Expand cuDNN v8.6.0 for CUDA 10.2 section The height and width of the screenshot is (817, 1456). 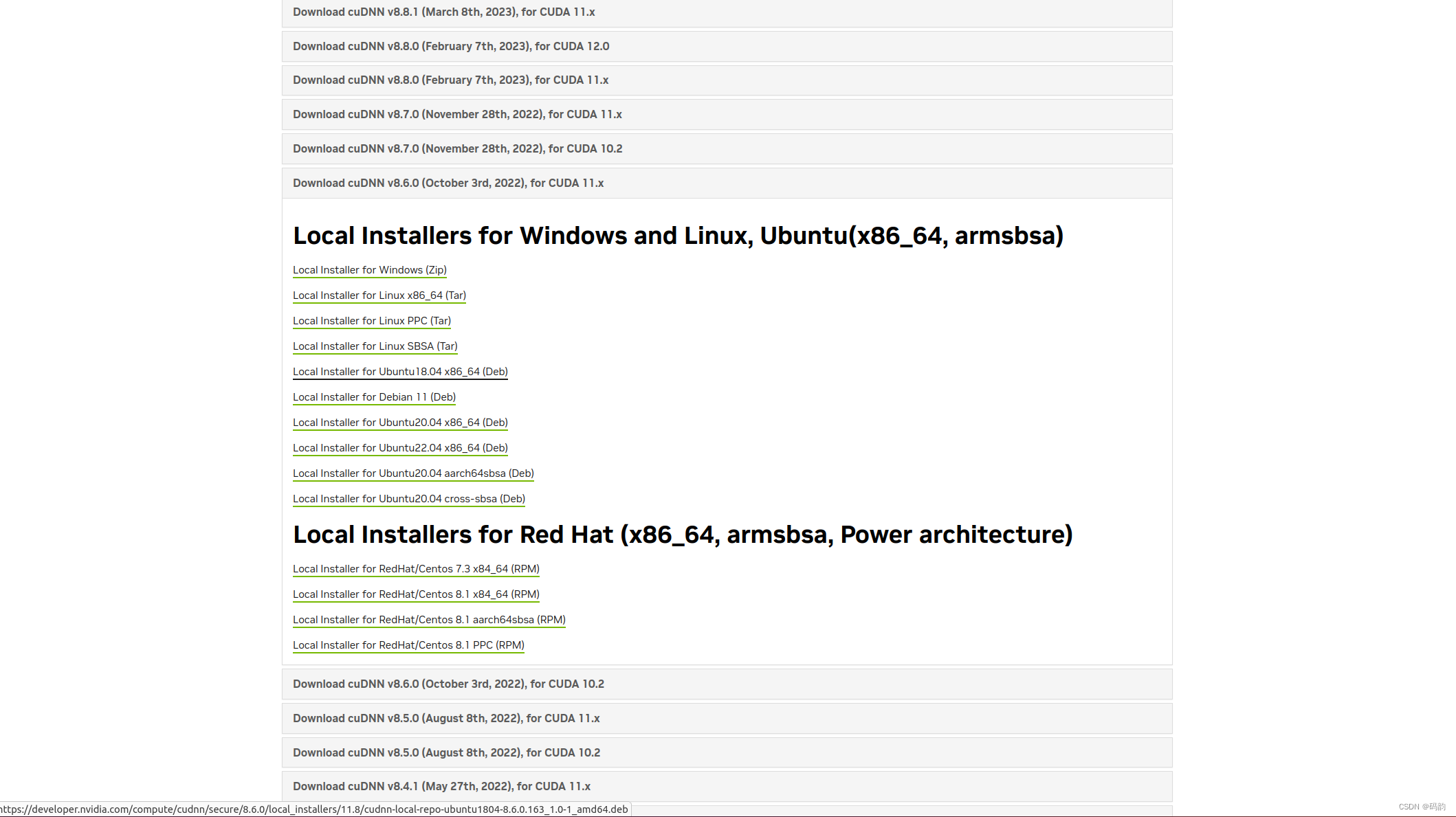[727, 684]
